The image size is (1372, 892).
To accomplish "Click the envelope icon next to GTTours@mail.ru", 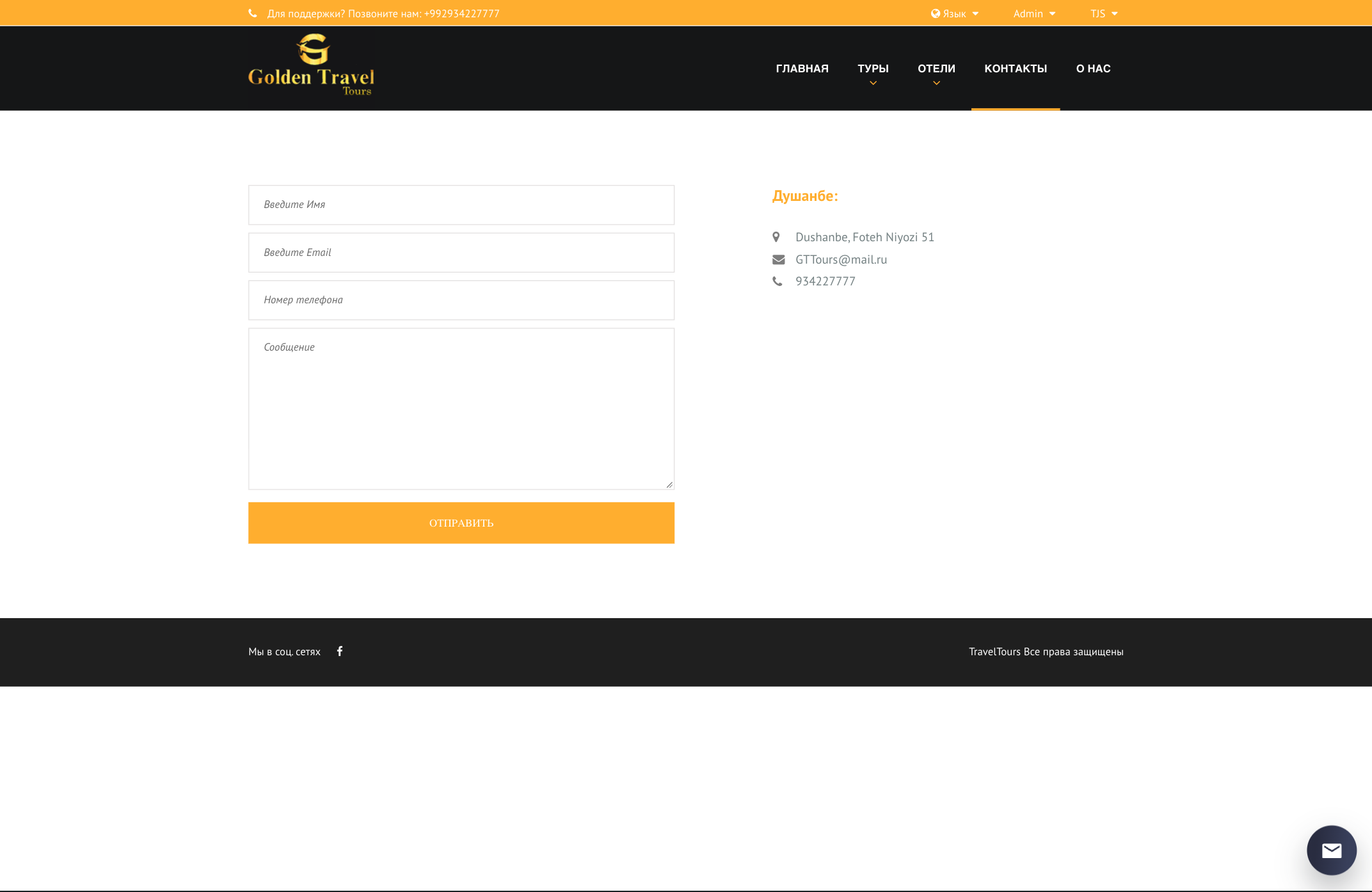I will click(x=778, y=260).
